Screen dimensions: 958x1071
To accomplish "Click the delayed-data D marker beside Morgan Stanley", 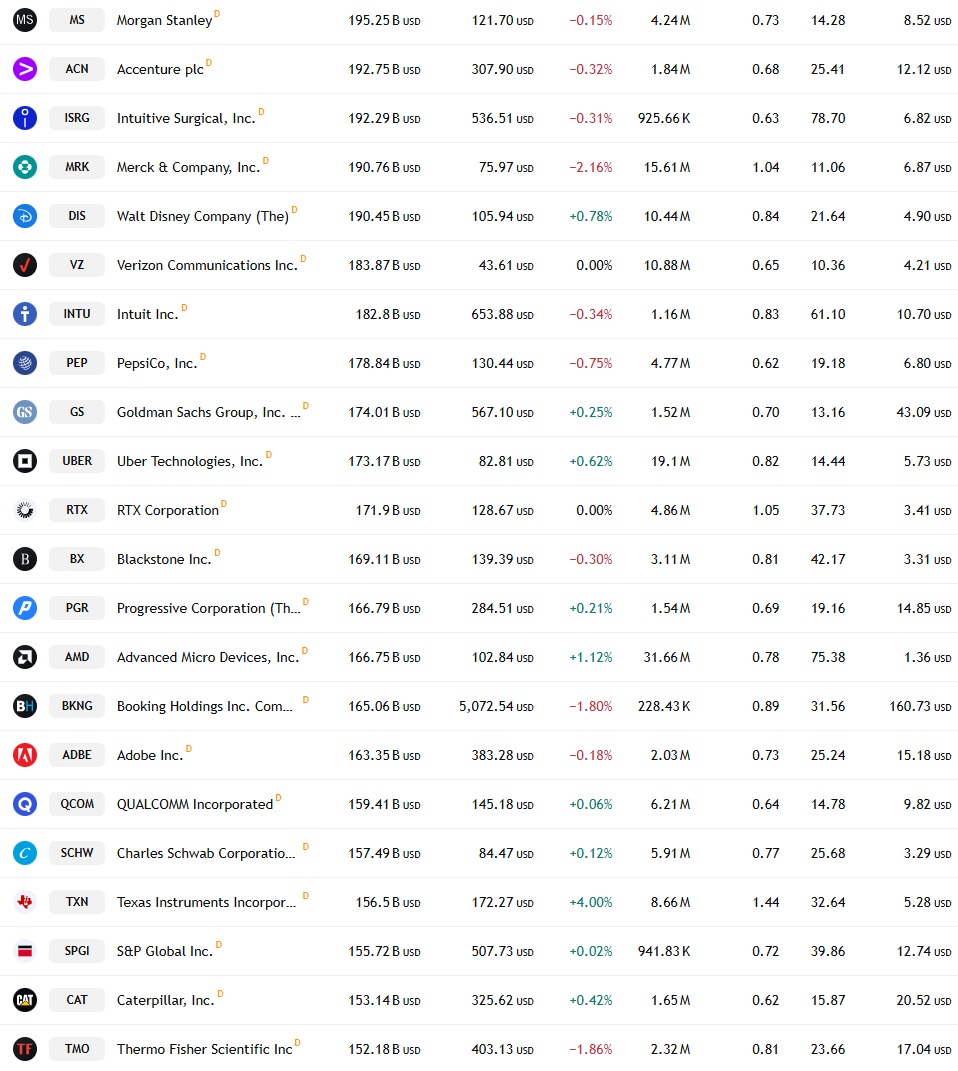I will click(217, 14).
